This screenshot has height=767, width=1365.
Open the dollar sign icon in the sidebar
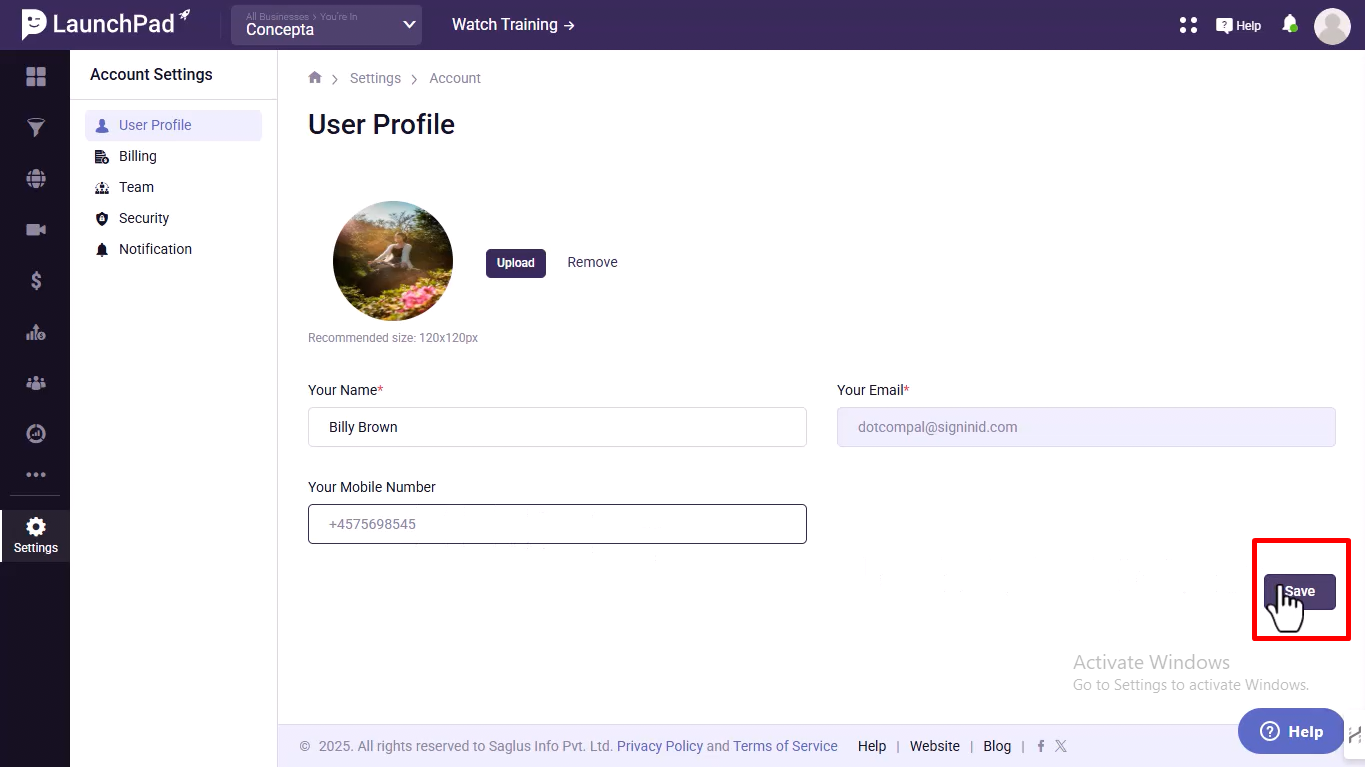point(36,281)
